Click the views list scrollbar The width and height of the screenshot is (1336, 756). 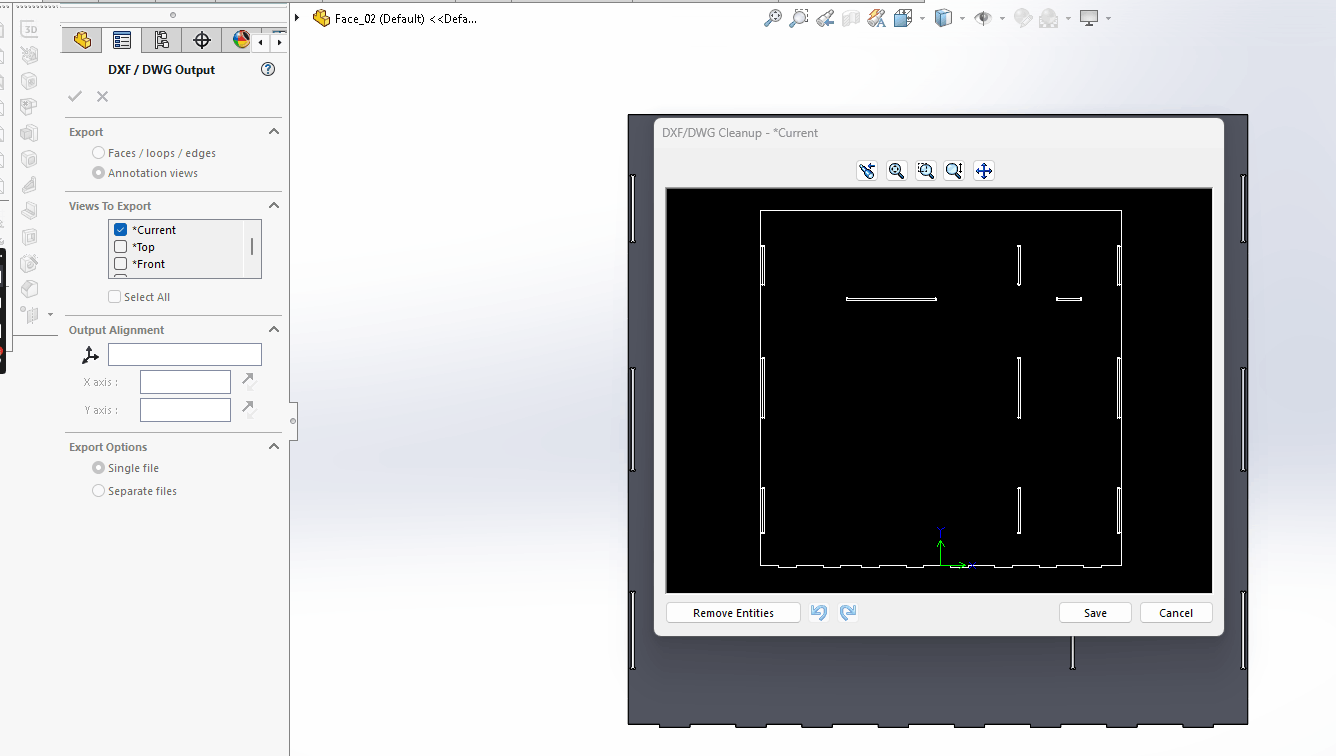[252, 246]
